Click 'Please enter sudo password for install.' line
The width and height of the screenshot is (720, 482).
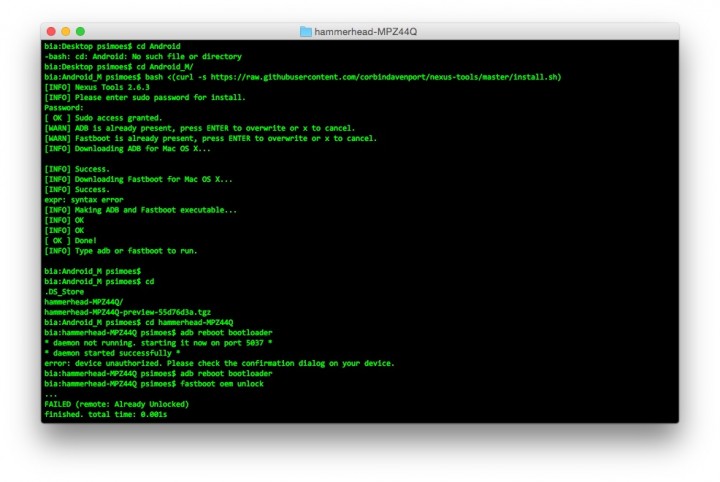tap(145, 97)
